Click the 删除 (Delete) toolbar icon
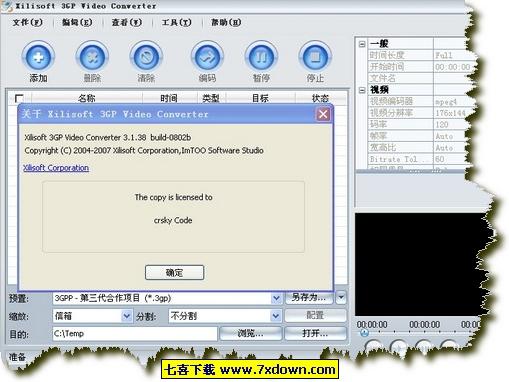The image size is (509, 382). click(x=92, y=57)
